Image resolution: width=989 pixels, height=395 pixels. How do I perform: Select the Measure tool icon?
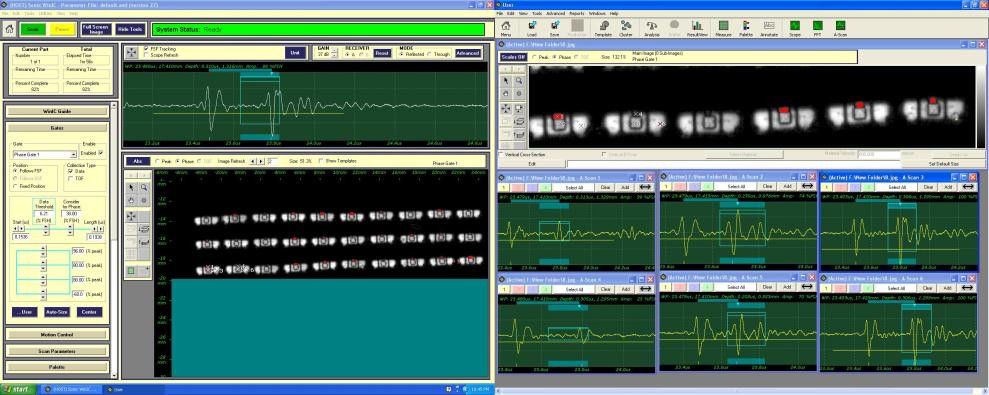pos(723,28)
